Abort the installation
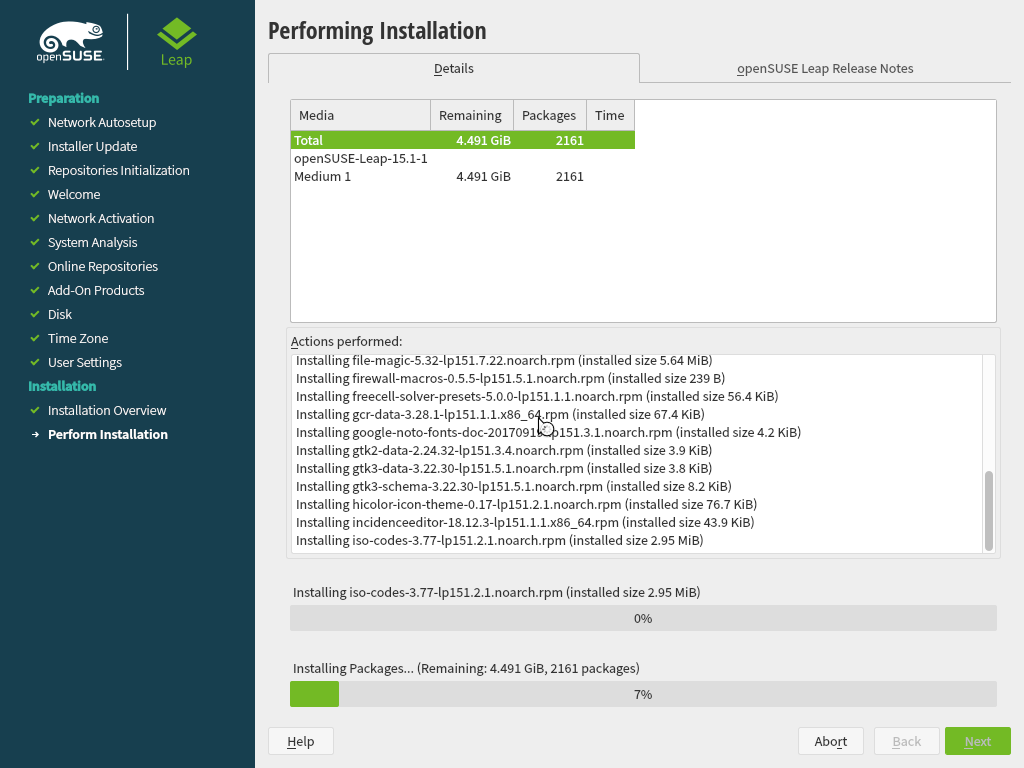This screenshot has width=1024, height=768. (x=831, y=741)
